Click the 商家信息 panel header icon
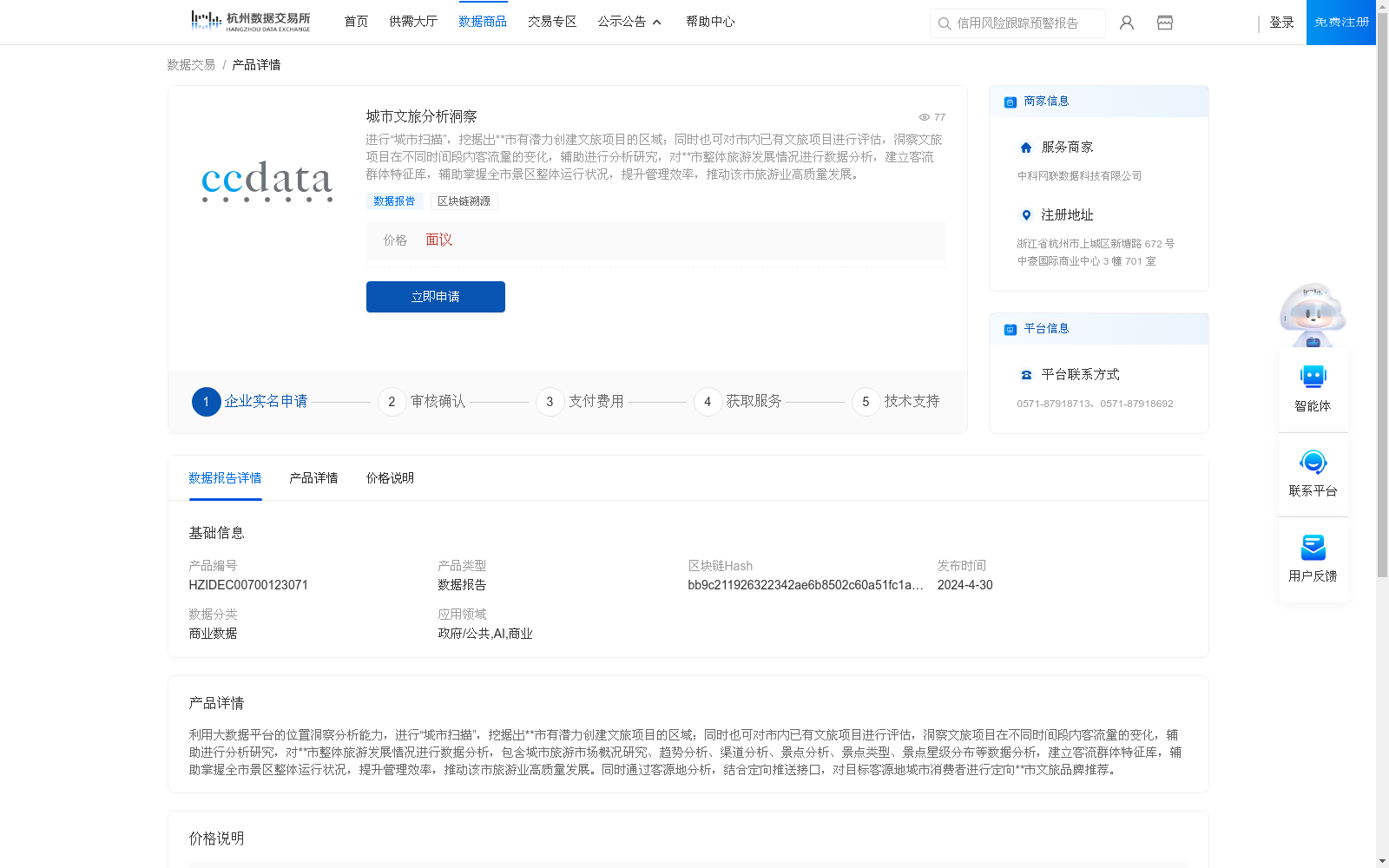This screenshot has height=868, width=1389. point(1010,102)
